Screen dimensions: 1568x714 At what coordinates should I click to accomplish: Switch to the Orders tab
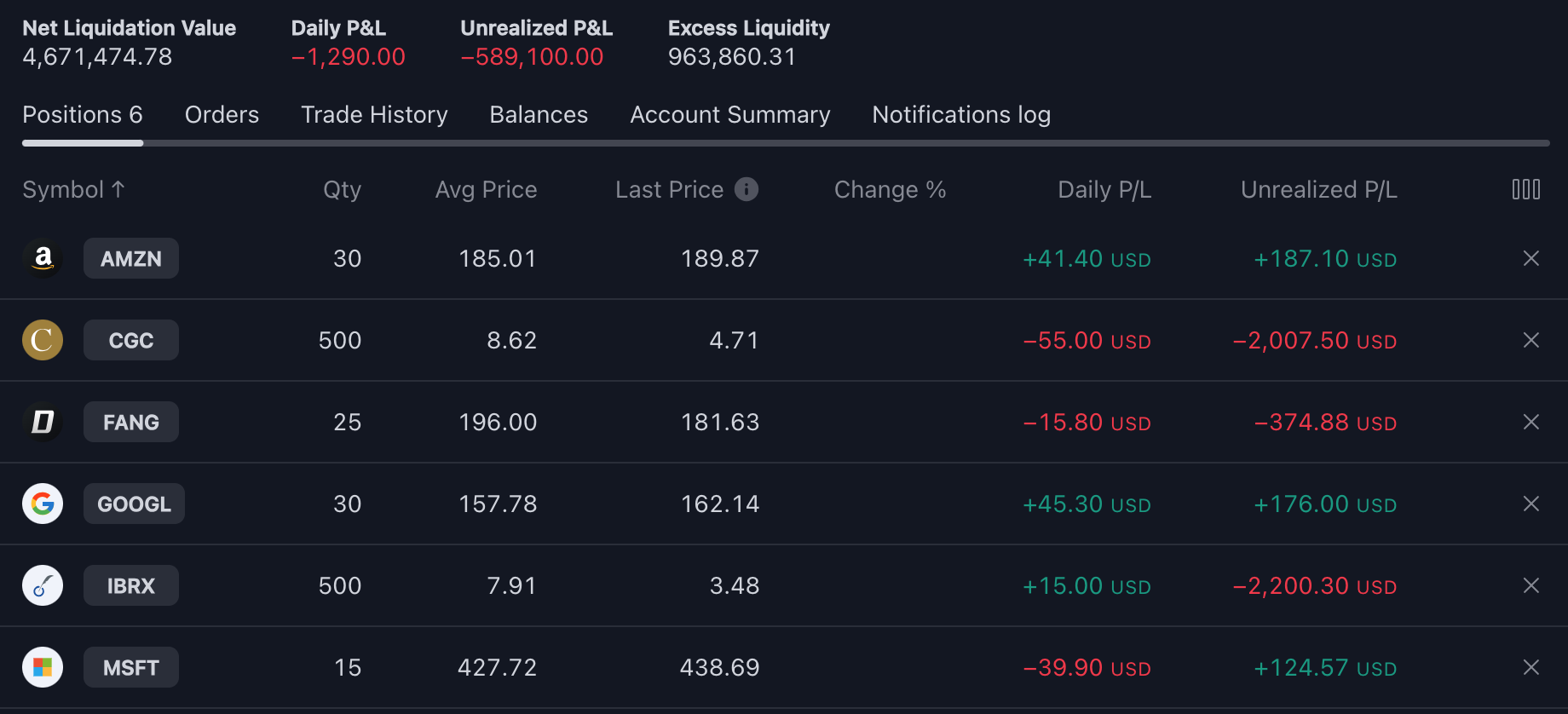(x=222, y=115)
